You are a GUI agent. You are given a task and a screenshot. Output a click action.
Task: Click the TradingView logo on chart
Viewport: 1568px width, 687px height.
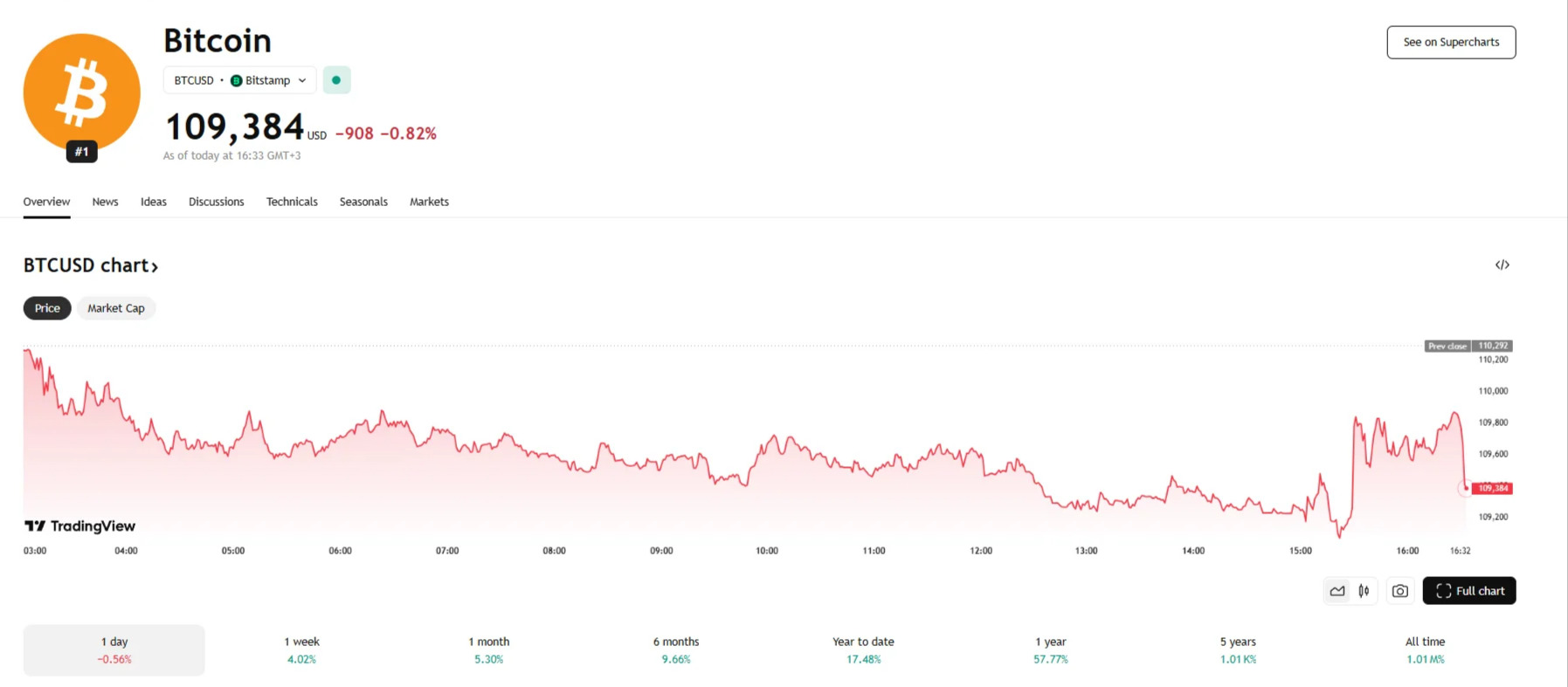[79, 526]
